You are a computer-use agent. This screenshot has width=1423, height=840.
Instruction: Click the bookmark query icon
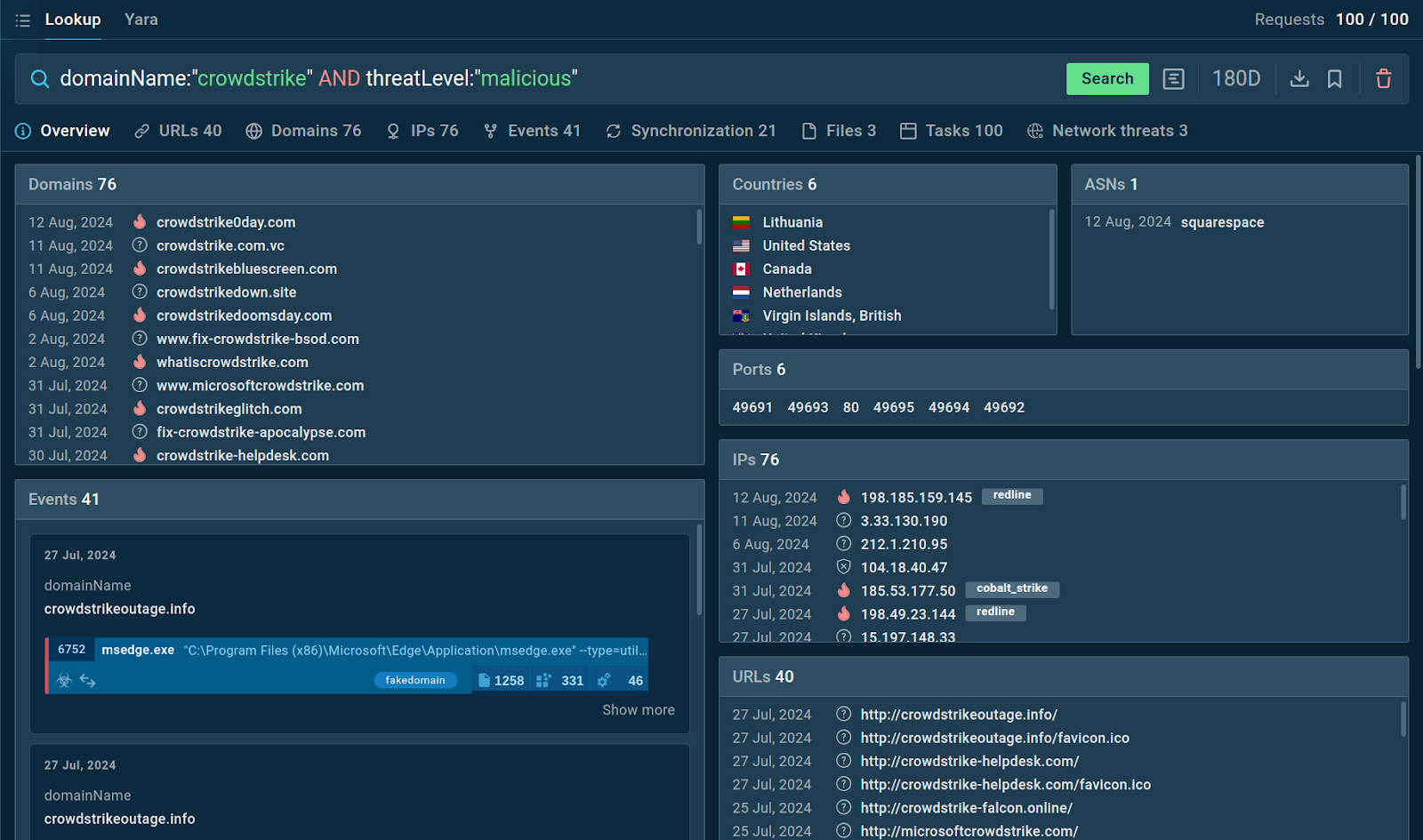(x=1334, y=79)
